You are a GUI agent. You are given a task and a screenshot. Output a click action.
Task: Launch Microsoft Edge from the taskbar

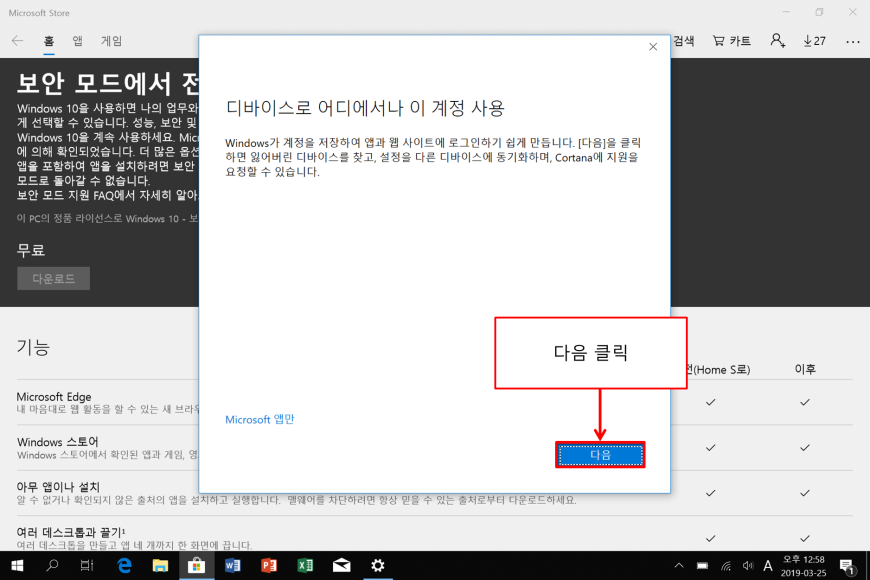click(124, 566)
